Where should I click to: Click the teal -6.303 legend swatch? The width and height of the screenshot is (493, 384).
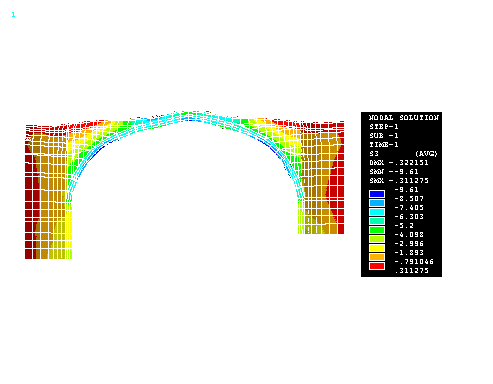377,221
